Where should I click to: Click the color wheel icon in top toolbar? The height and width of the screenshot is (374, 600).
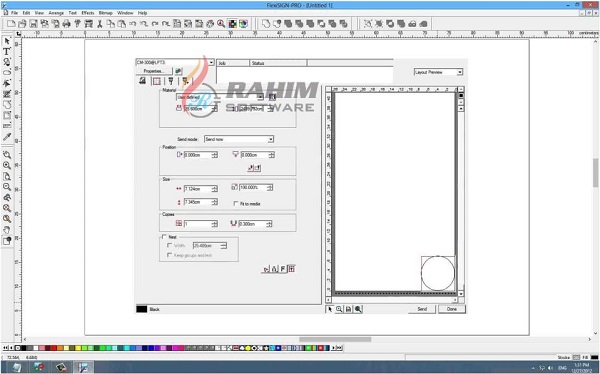[243, 24]
